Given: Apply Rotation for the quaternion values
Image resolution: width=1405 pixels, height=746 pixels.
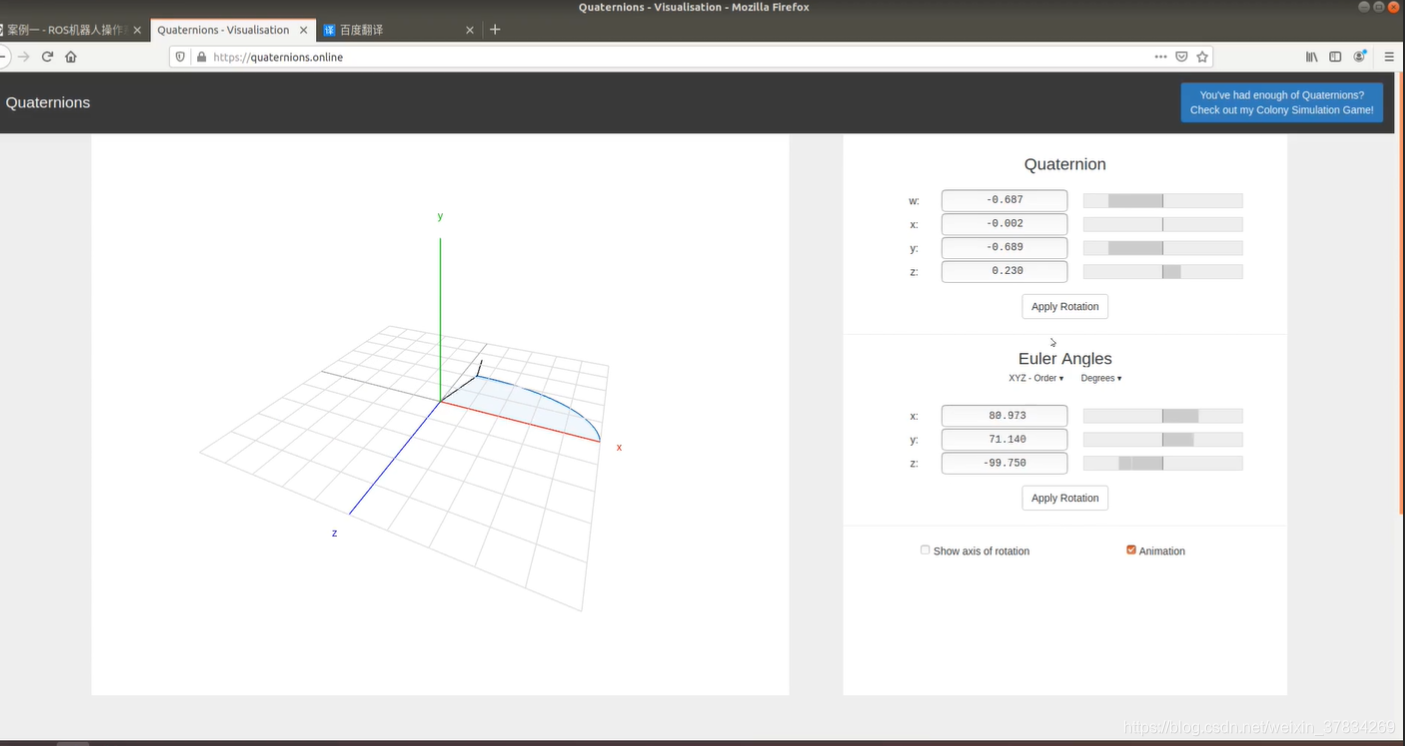Looking at the screenshot, I should coord(1065,307).
